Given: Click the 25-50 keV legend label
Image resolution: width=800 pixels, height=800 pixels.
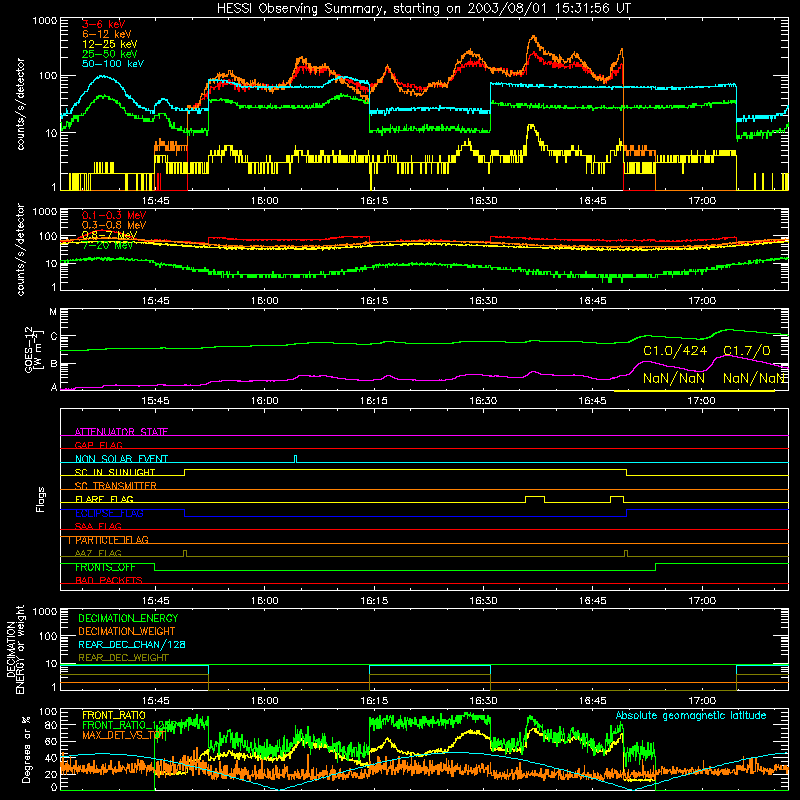Looking at the screenshot, I should pyautogui.click(x=110, y=54).
